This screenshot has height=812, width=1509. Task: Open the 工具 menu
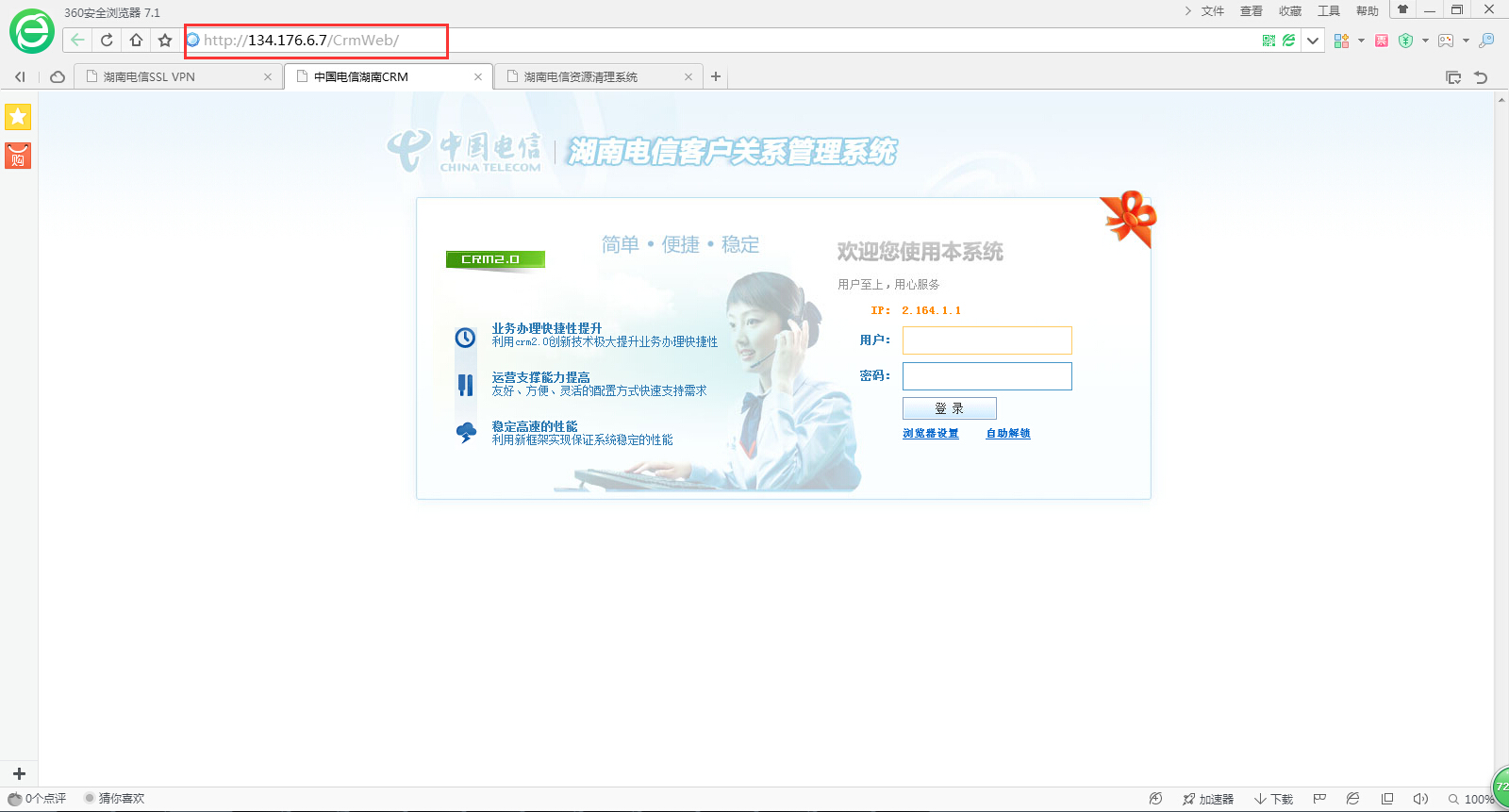[1329, 11]
